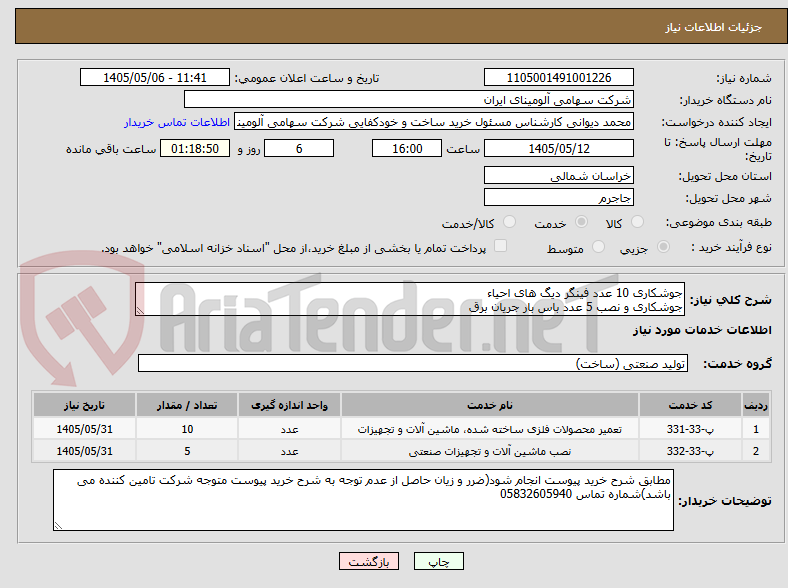Image resolution: width=788 pixels, height=588 pixels.
Task: Click service code cell پ-33-331
Action: (x=690, y=429)
